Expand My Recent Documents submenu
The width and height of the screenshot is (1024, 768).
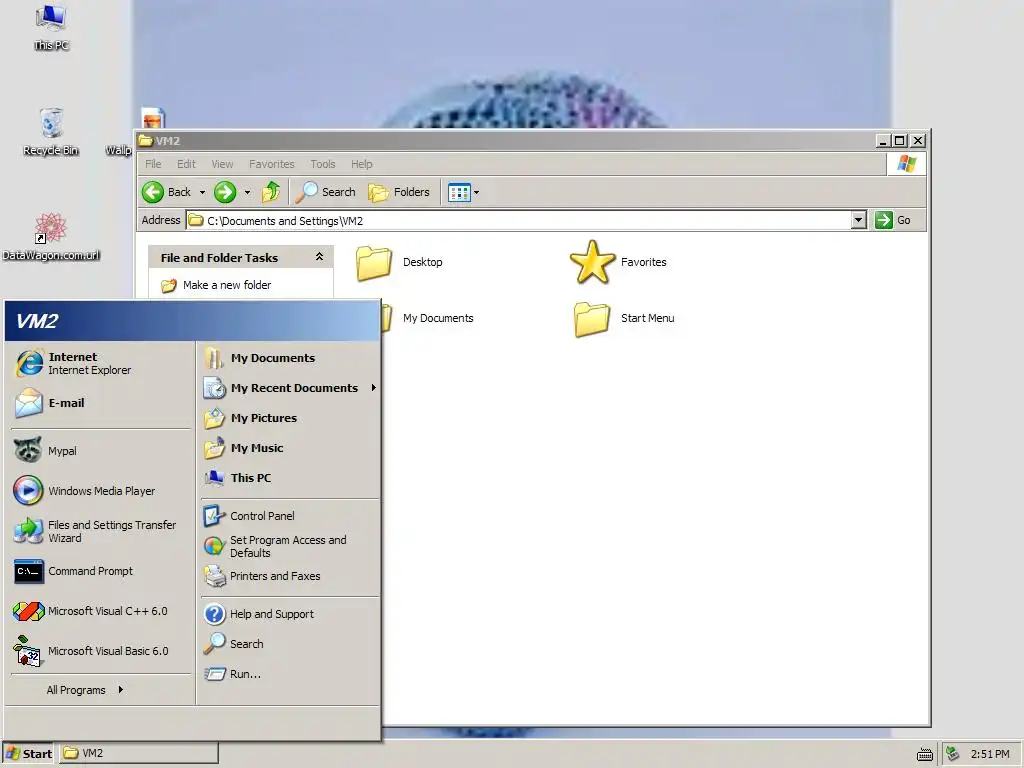pyautogui.click(x=290, y=388)
